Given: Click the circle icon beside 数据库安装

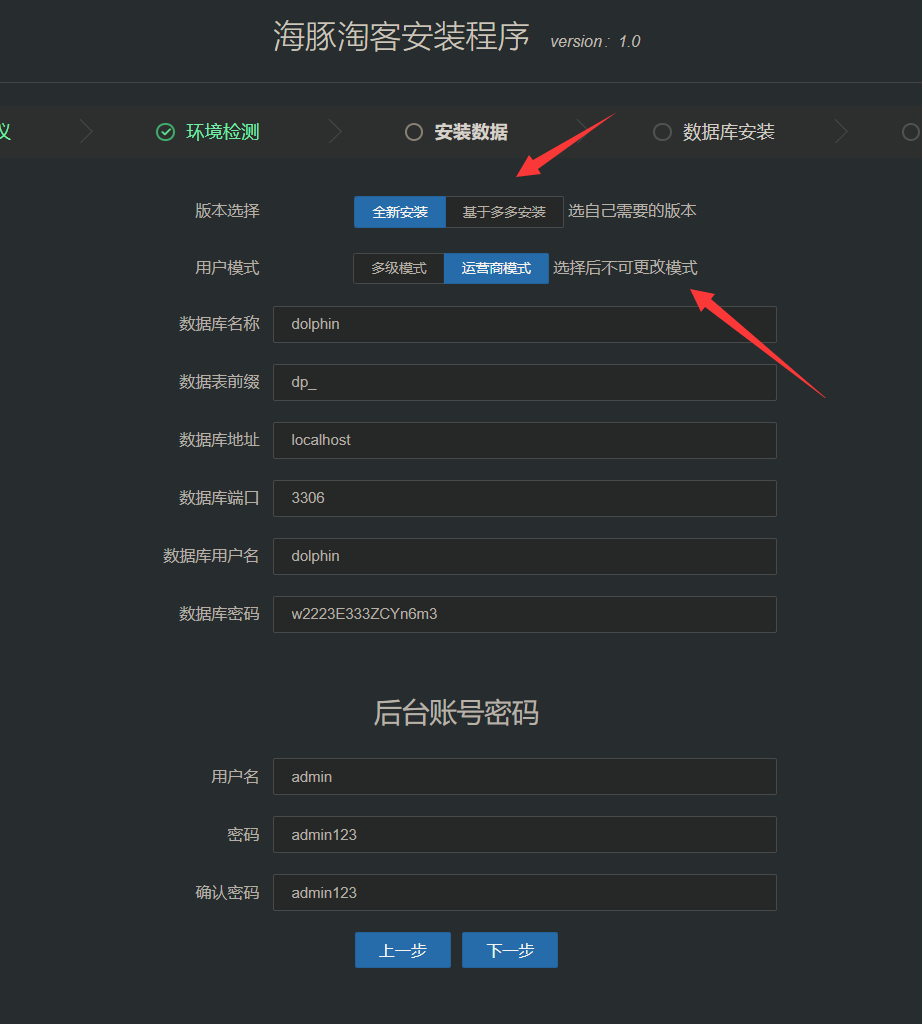Looking at the screenshot, I should point(662,132).
